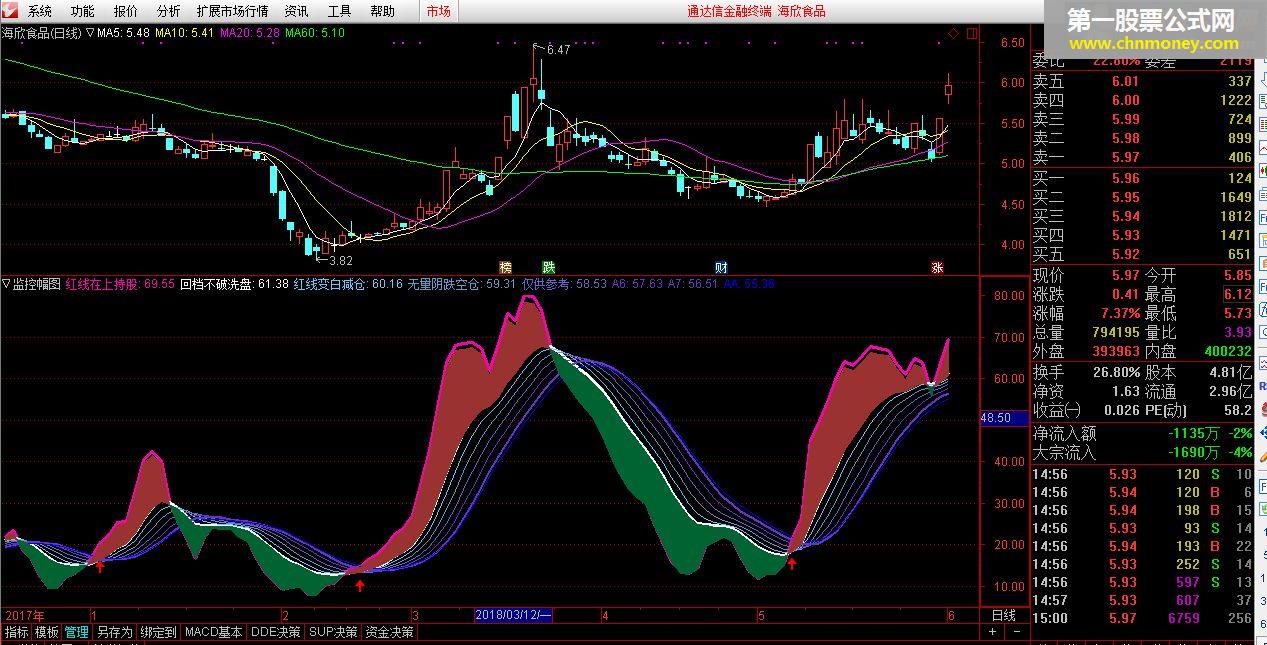Click the 涨幅 7.37% value

coord(1120,313)
